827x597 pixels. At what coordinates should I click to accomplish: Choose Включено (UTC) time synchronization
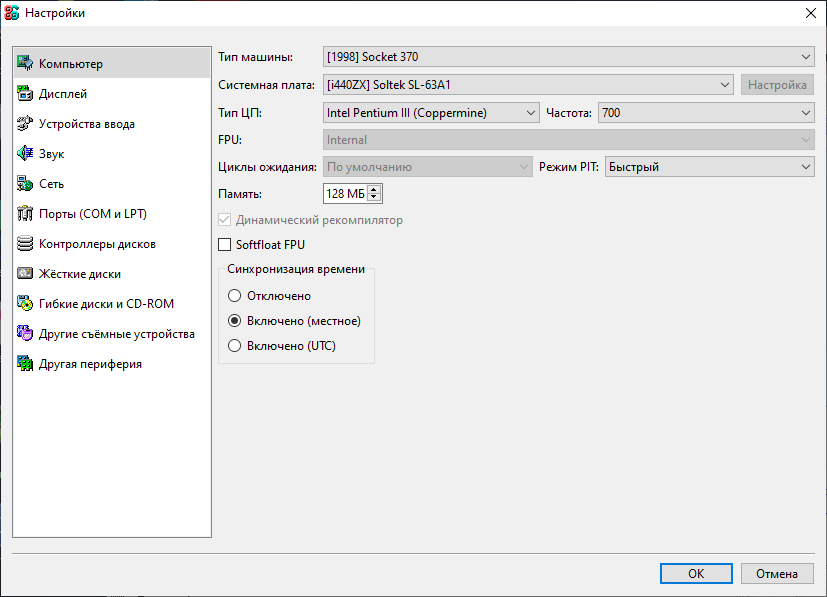coord(235,346)
